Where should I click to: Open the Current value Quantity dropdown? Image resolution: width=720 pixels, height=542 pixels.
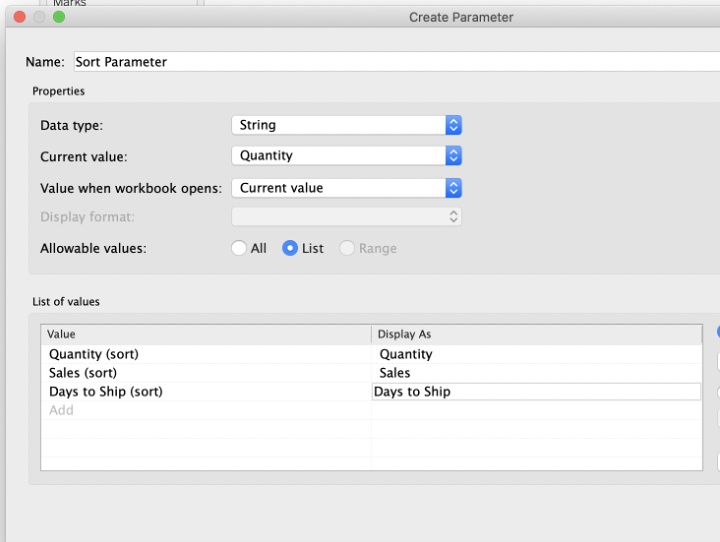tap(346, 156)
